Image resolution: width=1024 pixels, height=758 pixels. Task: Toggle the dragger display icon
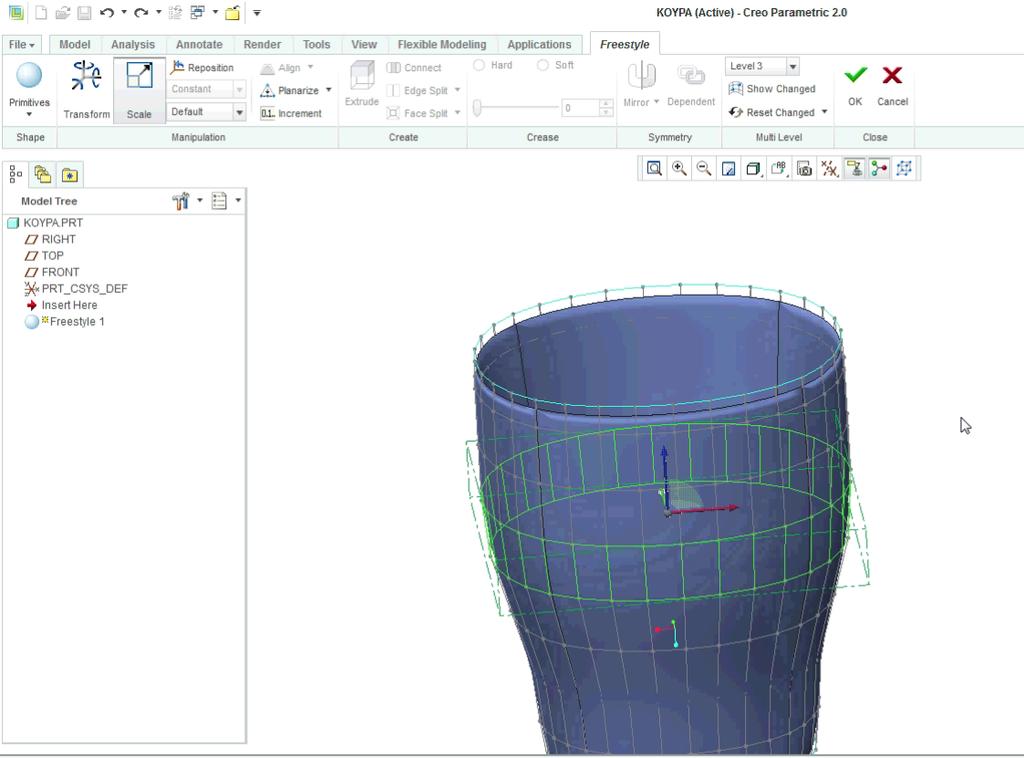point(879,169)
